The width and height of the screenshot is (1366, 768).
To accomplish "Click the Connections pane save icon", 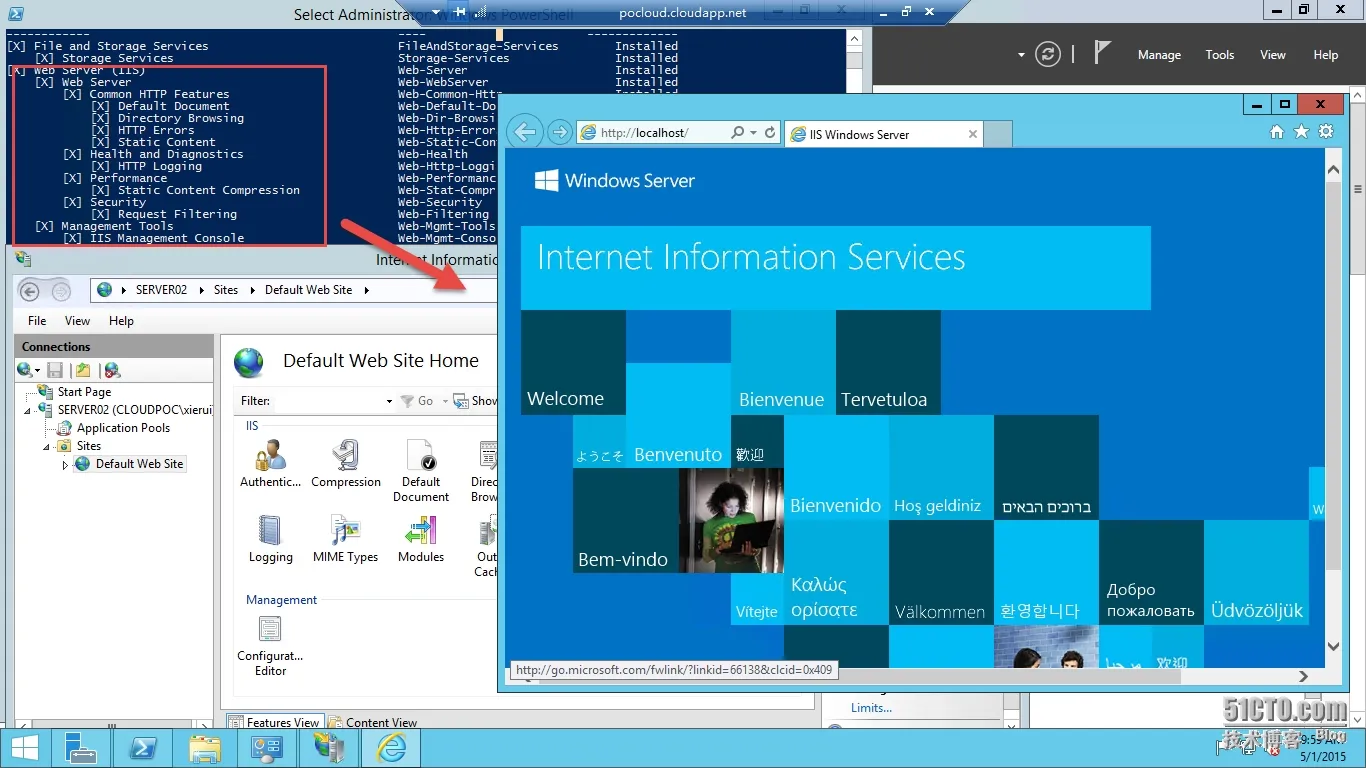I will [x=55, y=370].
